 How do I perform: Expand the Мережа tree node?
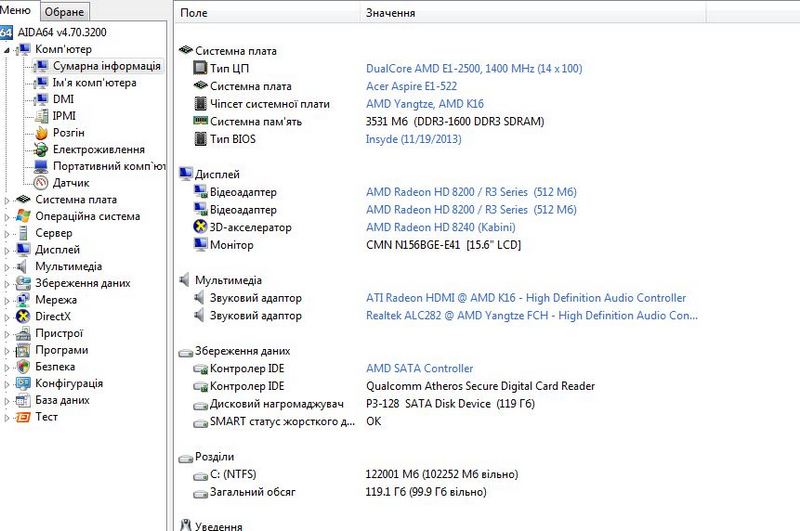[9, 300]
